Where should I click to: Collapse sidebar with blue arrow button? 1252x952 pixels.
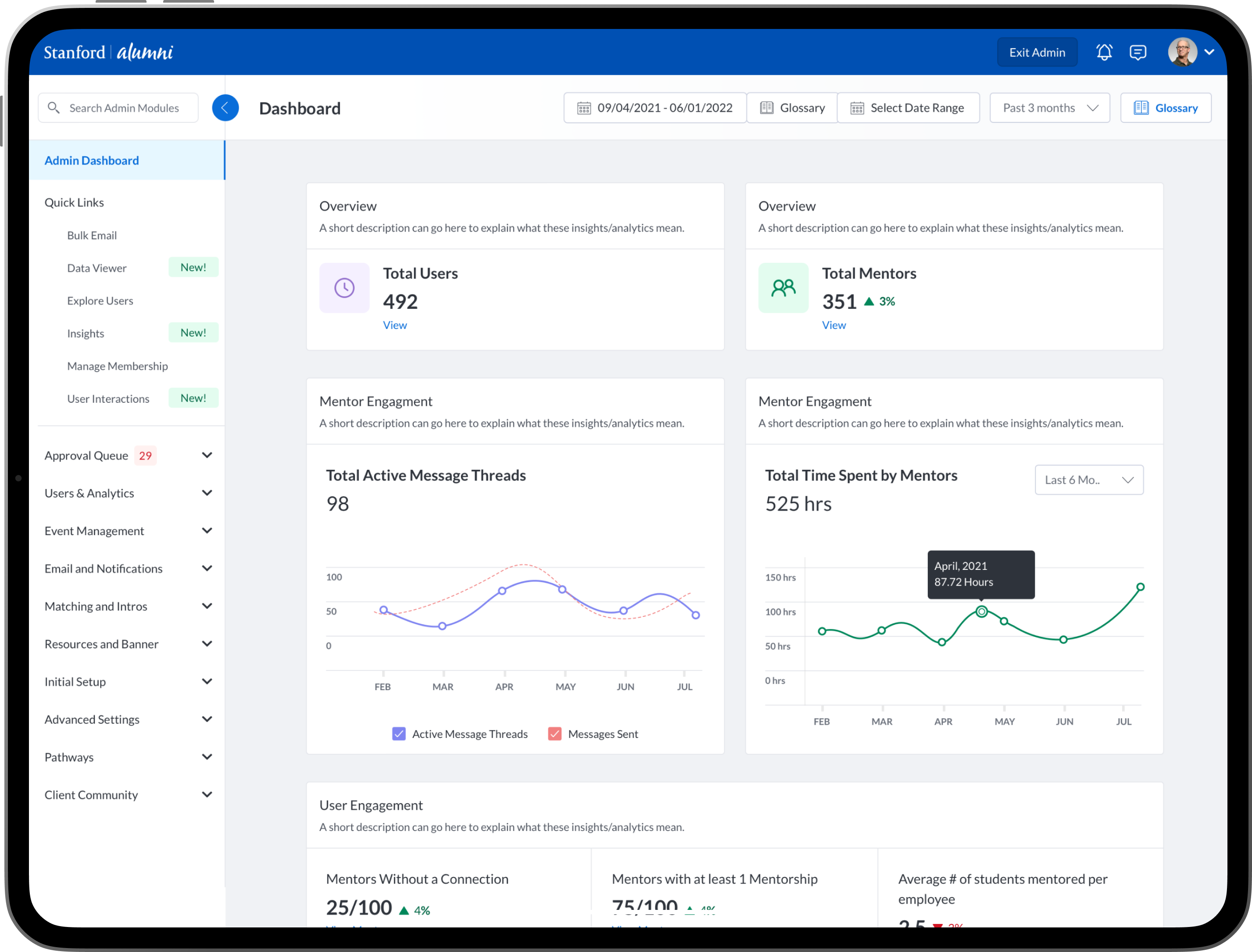[225, 107]
